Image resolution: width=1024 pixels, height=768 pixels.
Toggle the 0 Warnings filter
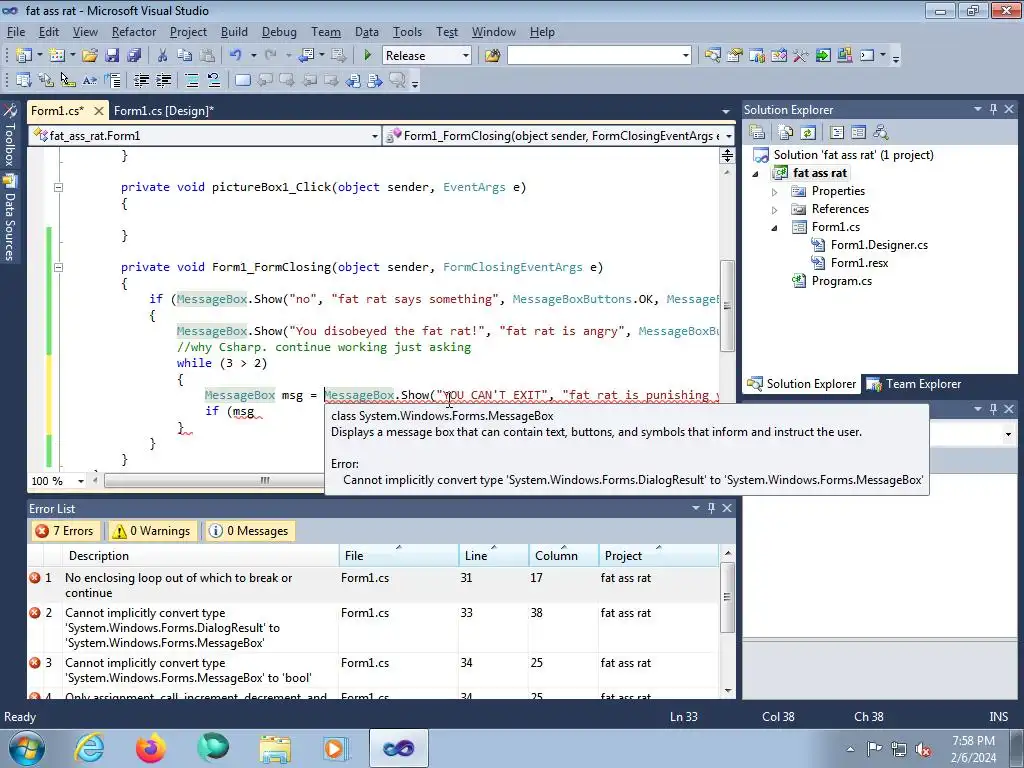(152, 531)
